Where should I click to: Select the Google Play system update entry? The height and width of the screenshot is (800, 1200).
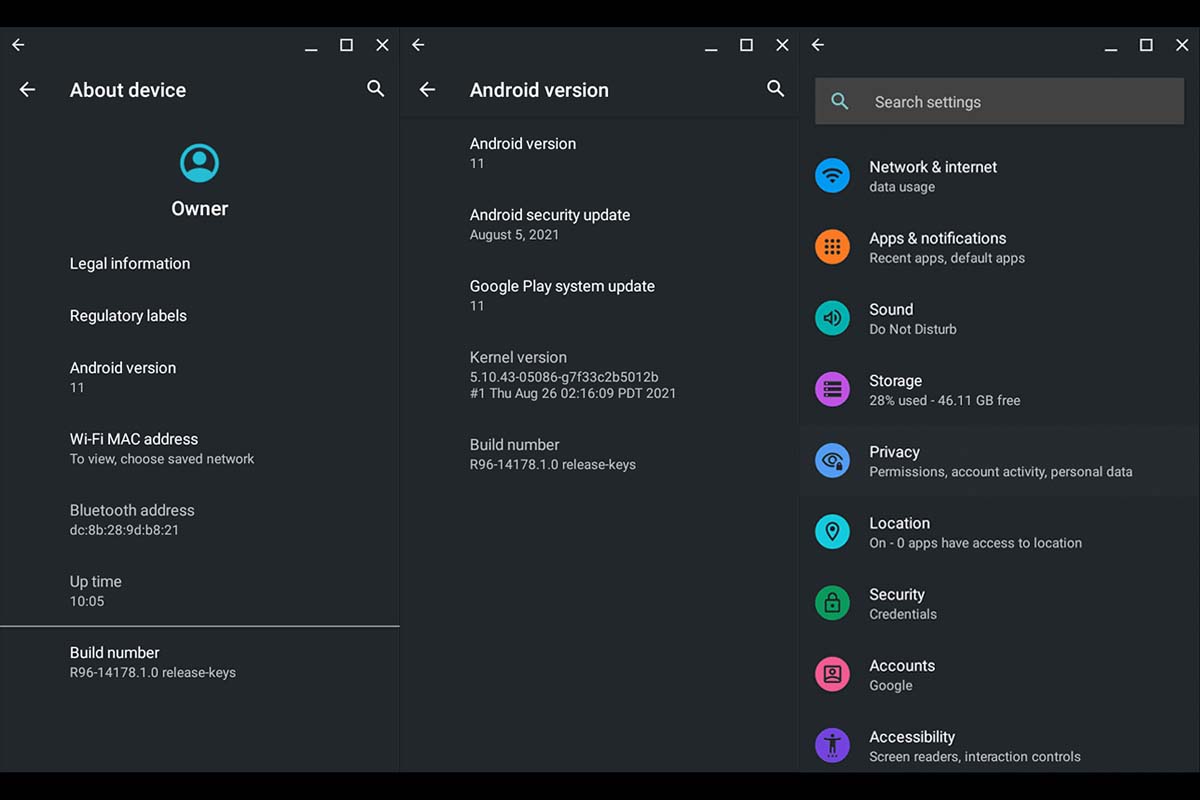pyautogui.click(x=562, y=295)
